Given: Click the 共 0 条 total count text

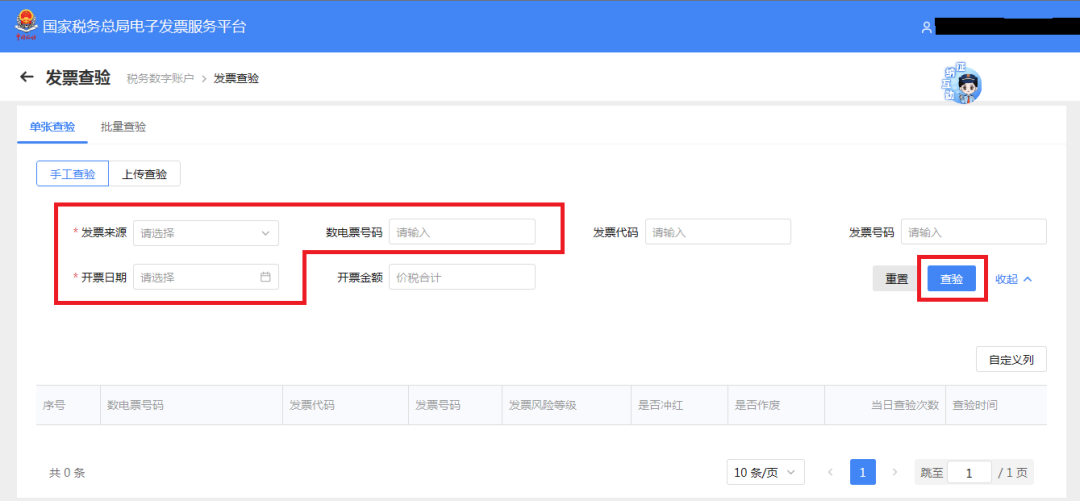Looking at the screenshot, I should [67, 473].
